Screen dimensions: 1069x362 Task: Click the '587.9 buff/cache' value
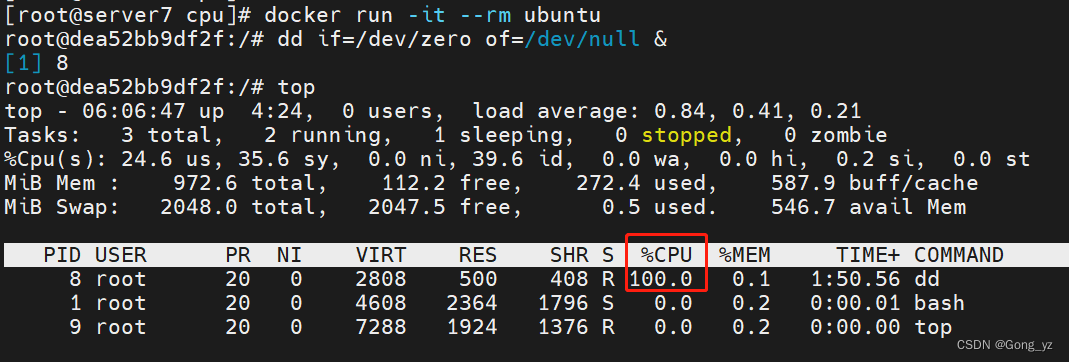click(875, 183)
